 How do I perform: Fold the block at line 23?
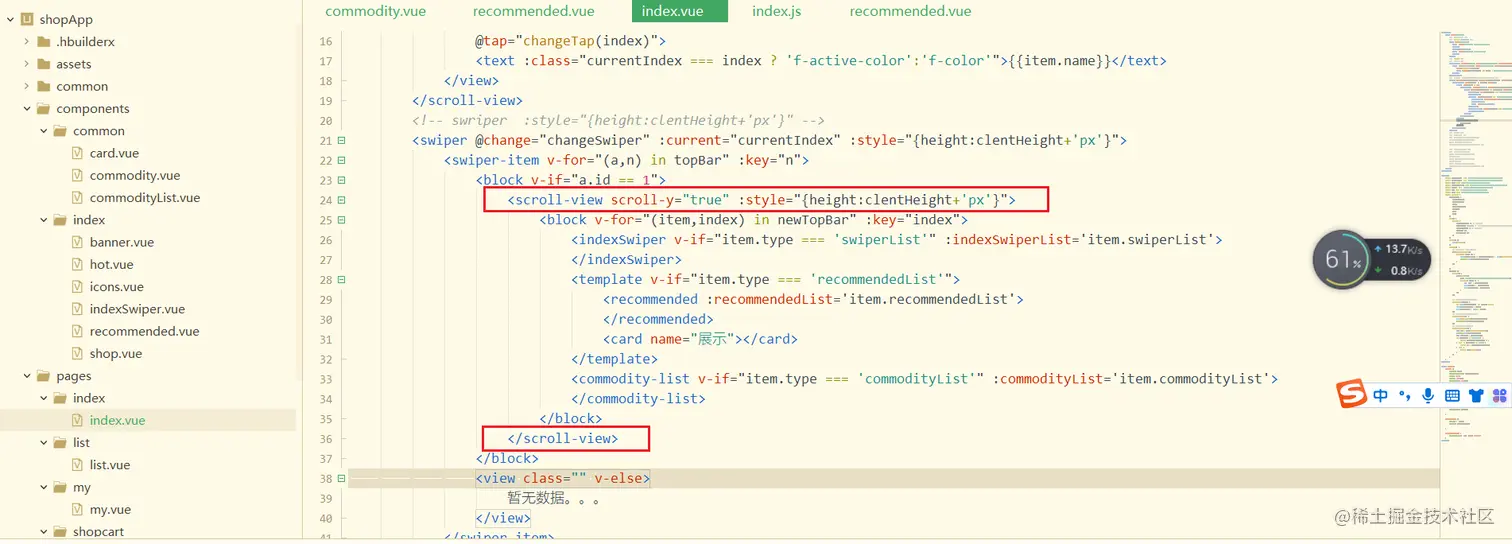[341, 181]
